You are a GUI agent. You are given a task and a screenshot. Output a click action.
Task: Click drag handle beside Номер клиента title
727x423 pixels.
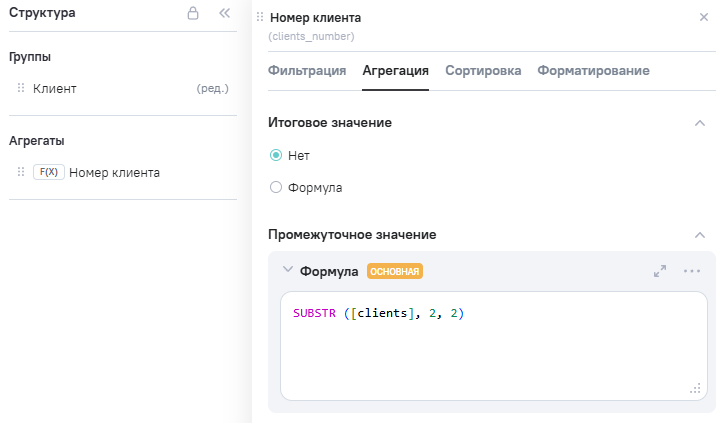coord(261,17)
